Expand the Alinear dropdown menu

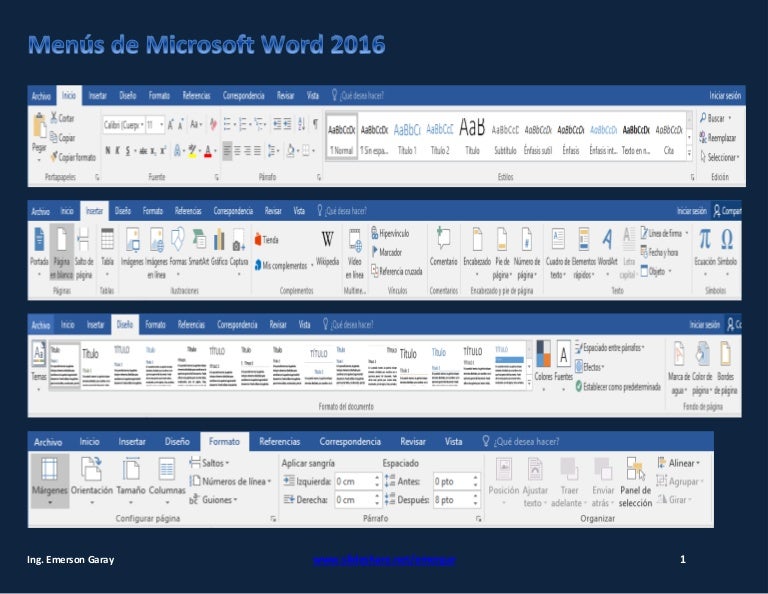pyautogui.click(x=681, y=463)
